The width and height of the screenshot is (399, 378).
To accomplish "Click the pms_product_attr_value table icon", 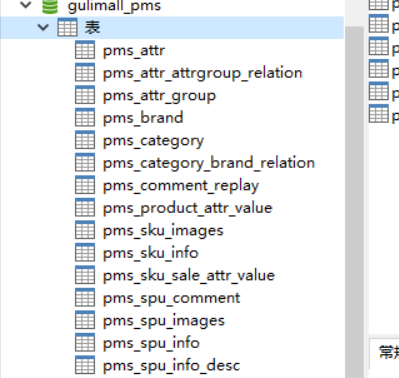I will tap(85, 207).
